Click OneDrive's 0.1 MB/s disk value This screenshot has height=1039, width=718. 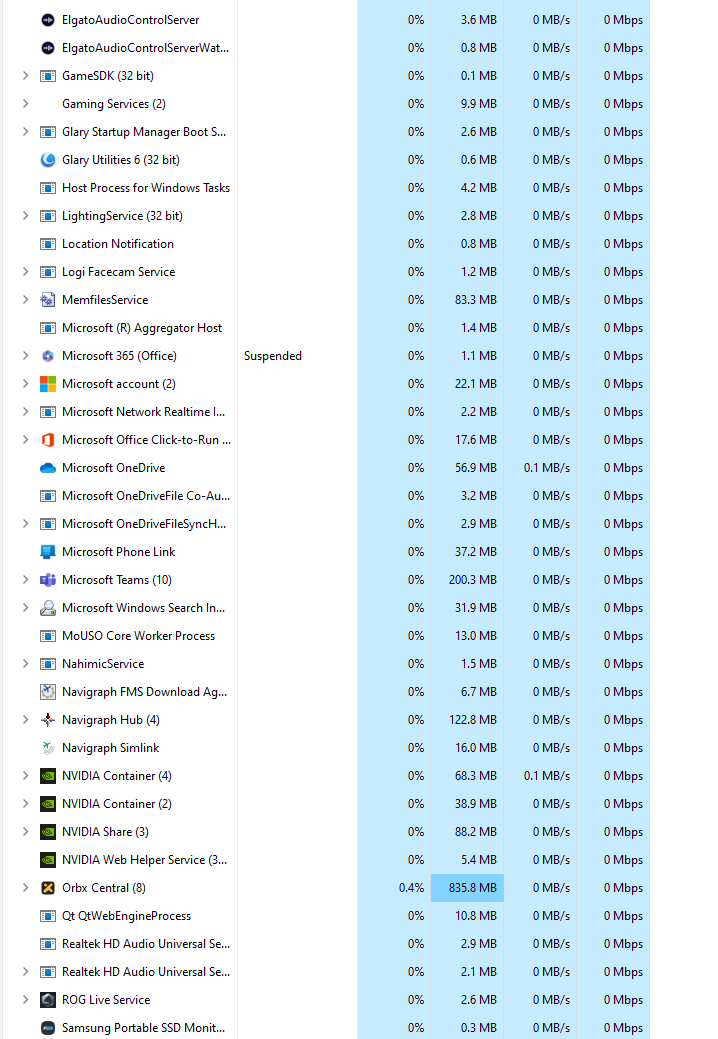(546, 468)
